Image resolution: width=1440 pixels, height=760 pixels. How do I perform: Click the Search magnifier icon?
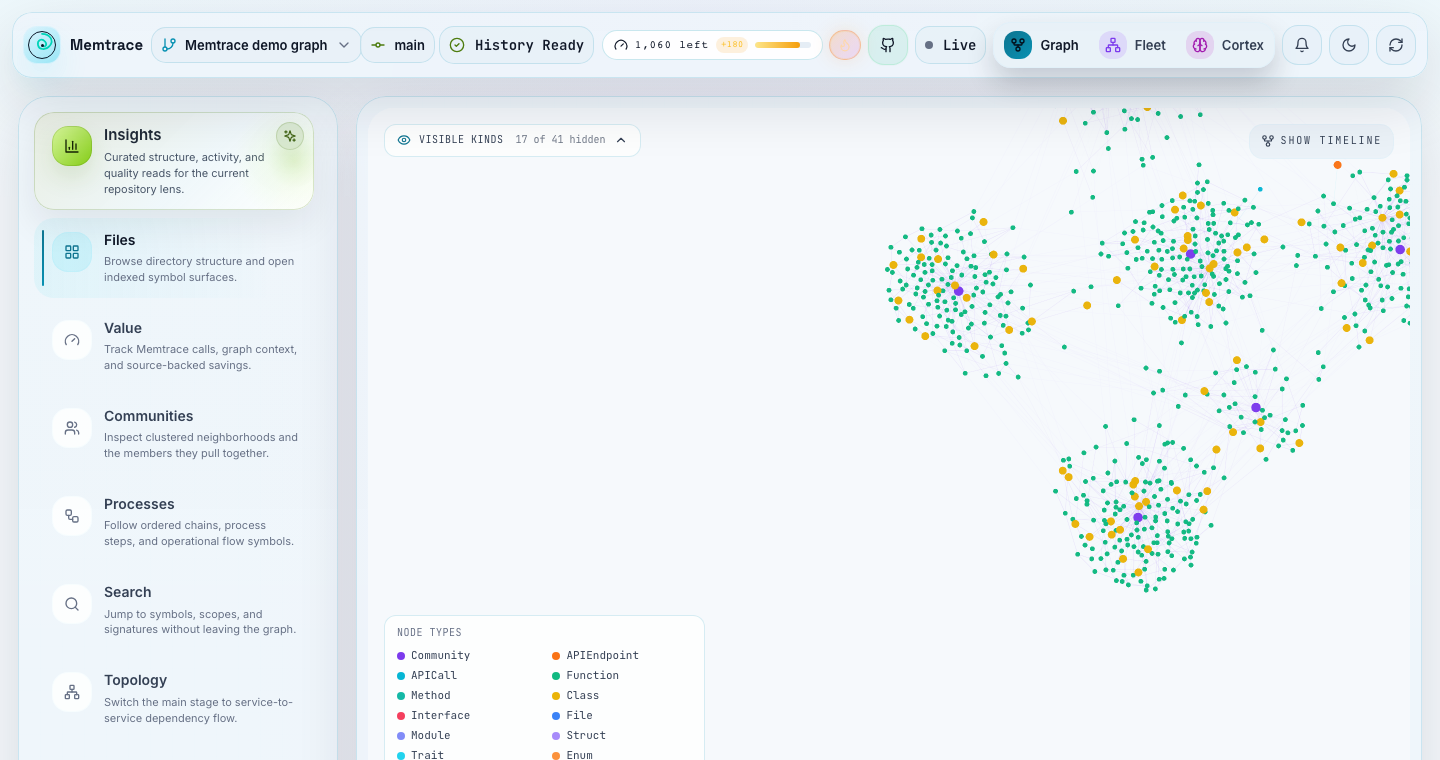[x=72, y=604]
